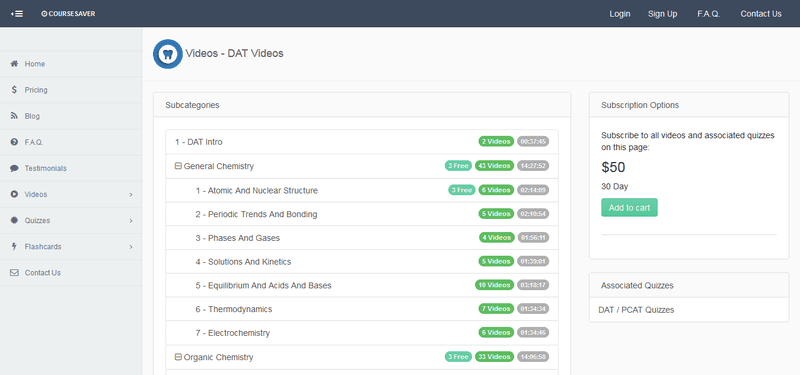
Task: Click the 7 Videos badge on Thermodynamics row
Action: click(x=496, y=309)
